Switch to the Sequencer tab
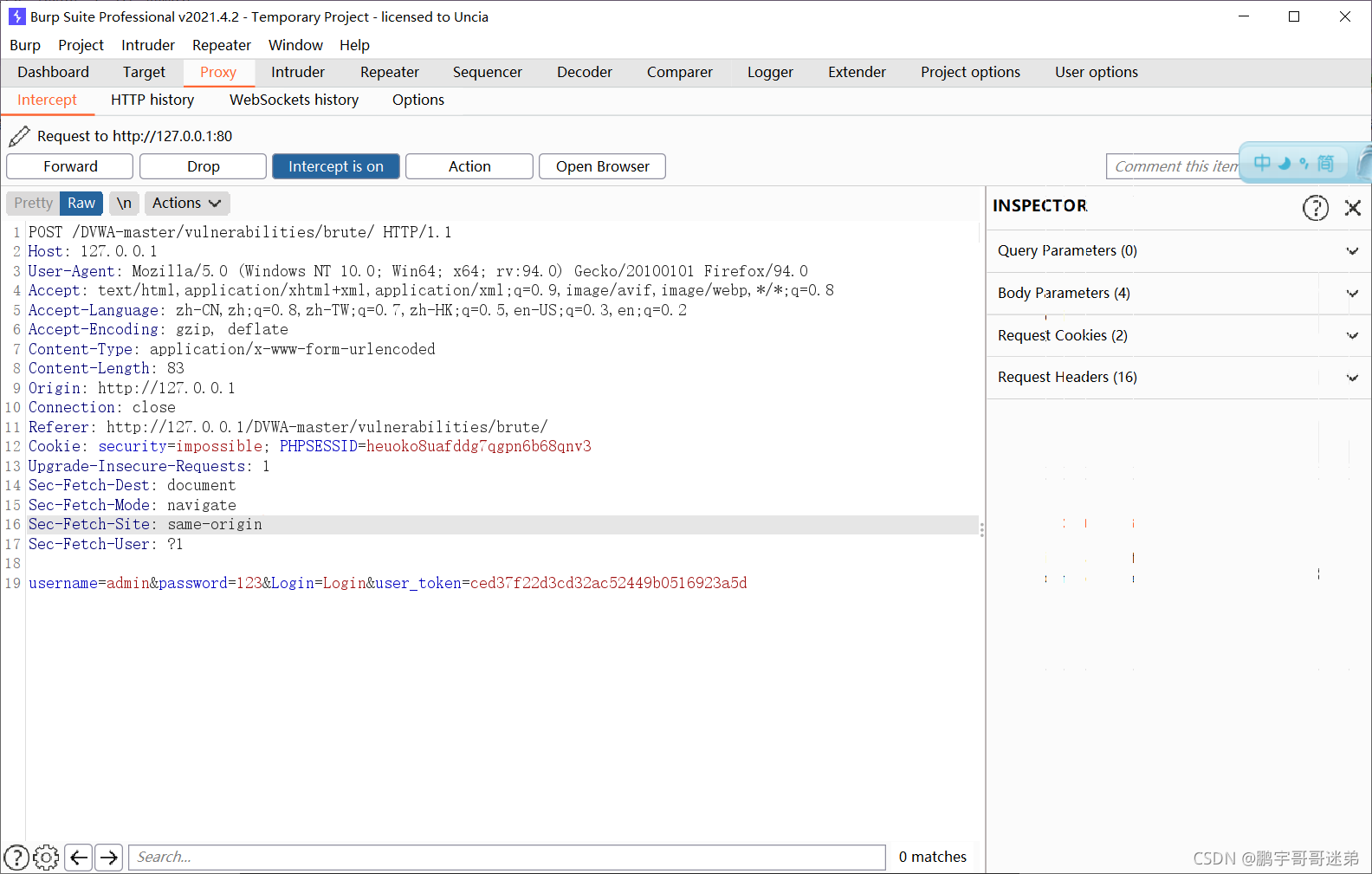Screen dimensions: 1372x874 pyautogui.click(x=488, y=72)
